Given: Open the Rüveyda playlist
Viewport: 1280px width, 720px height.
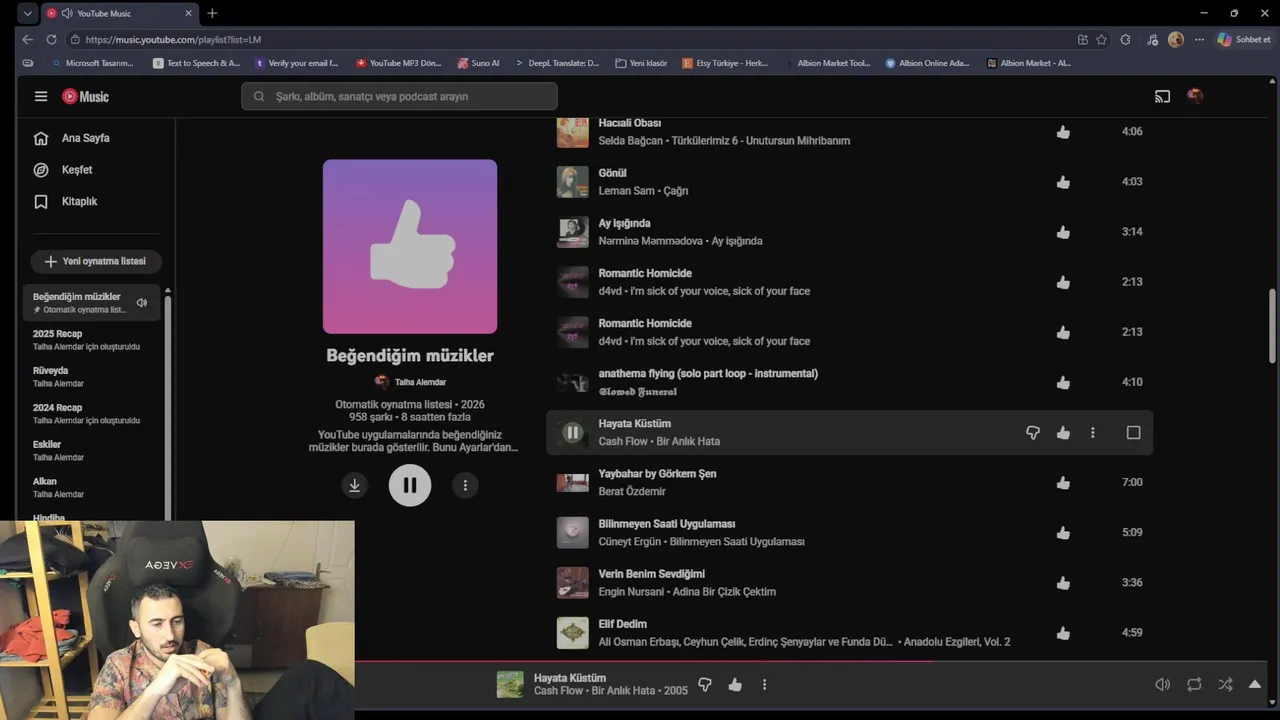Looking at the screenshot, I should (91, 376).
